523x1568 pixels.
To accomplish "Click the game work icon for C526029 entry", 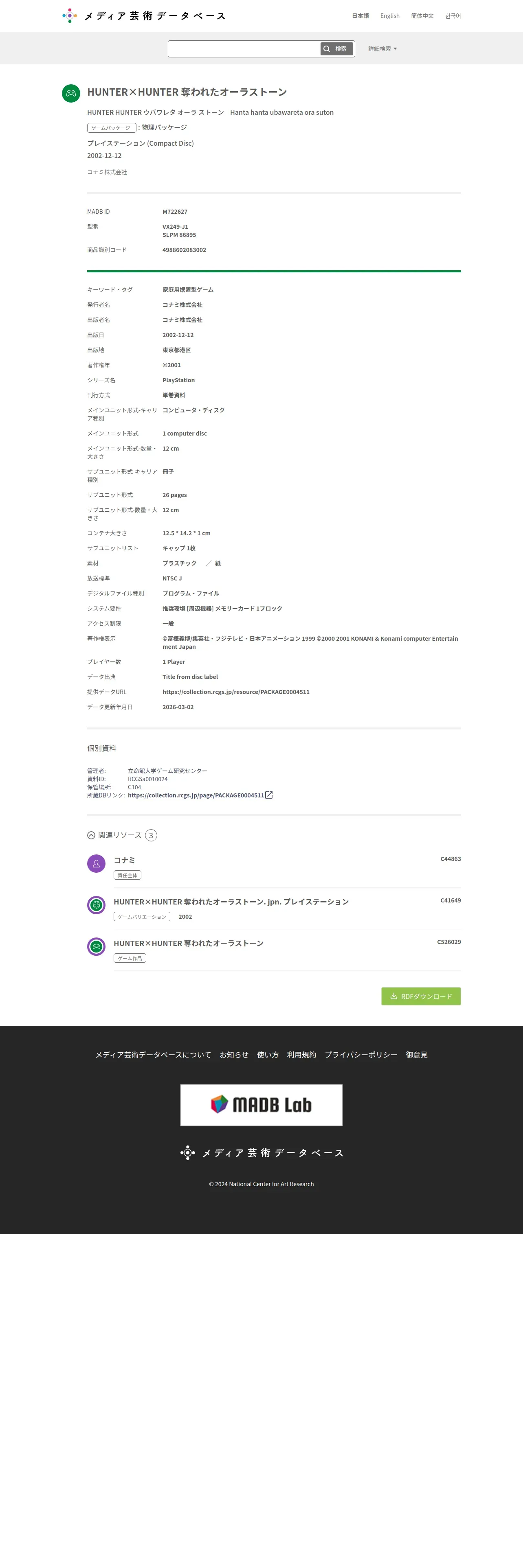I will point(96,946).
